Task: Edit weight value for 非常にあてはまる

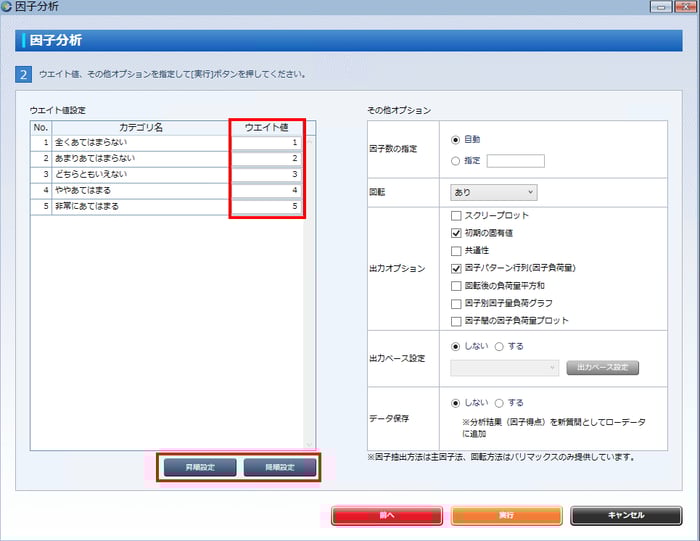Action: [266, 207]
